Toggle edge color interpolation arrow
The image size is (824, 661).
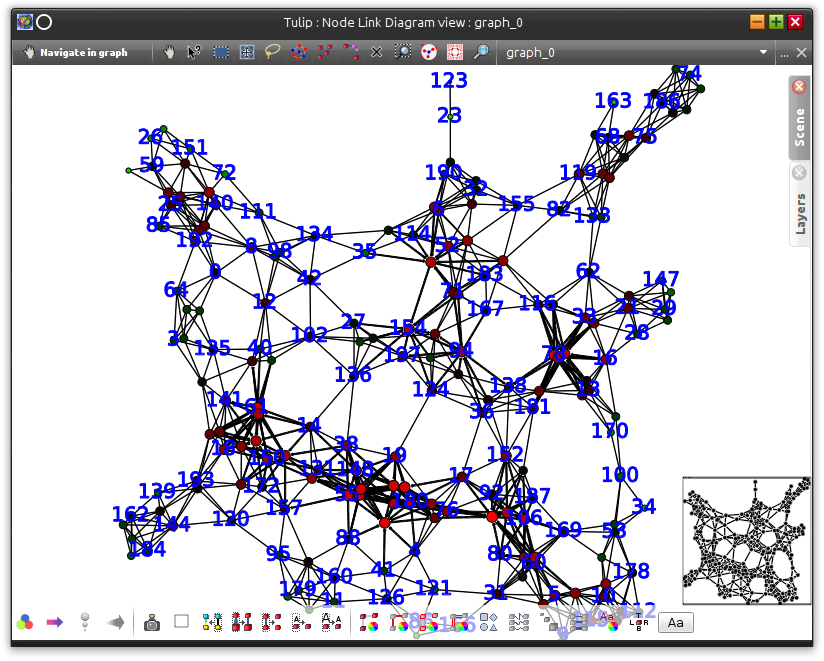point(55,622)
